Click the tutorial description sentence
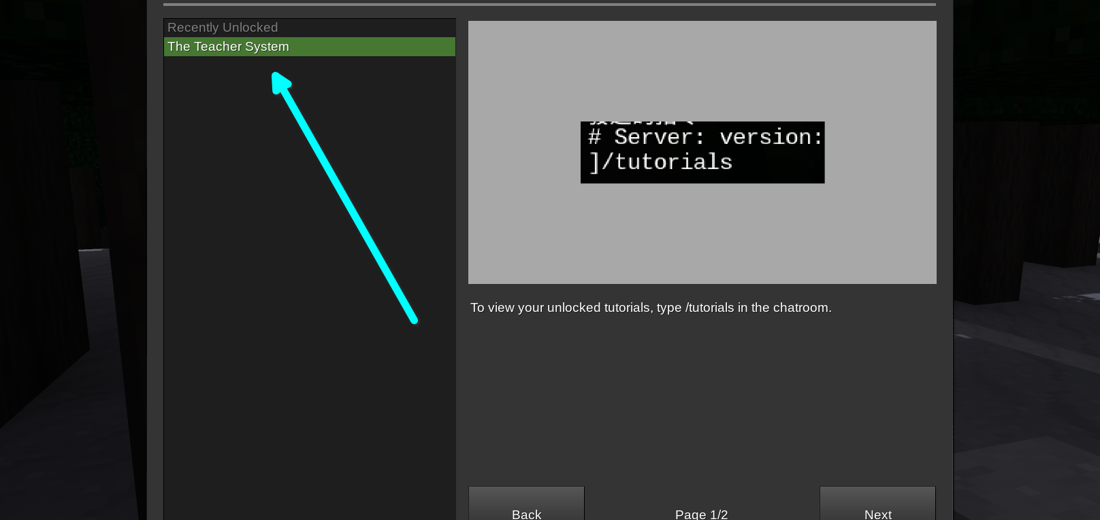Screen dimensions: 1100x520 click(x=650, y=308)
